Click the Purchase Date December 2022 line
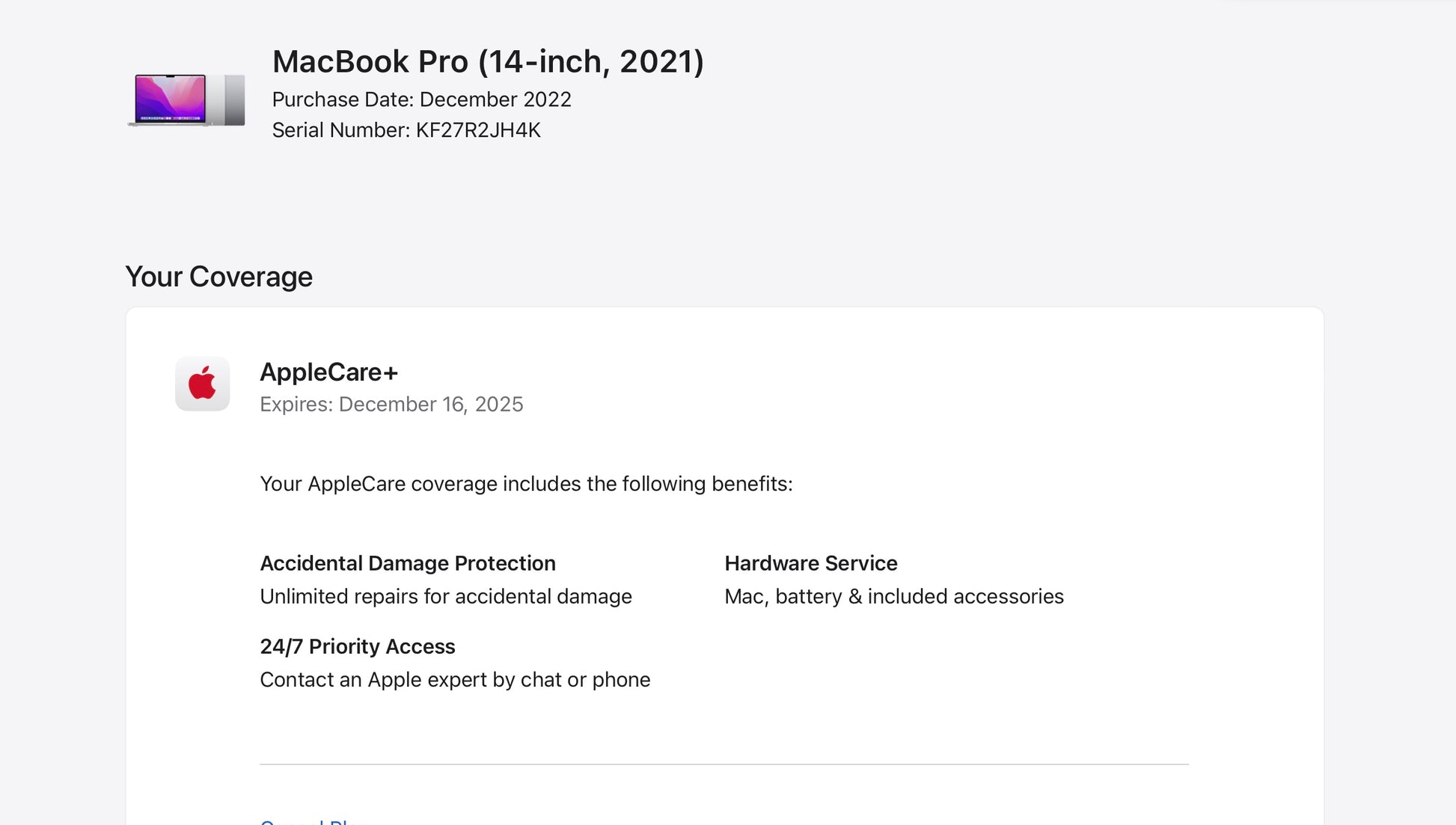 (421, 99)
